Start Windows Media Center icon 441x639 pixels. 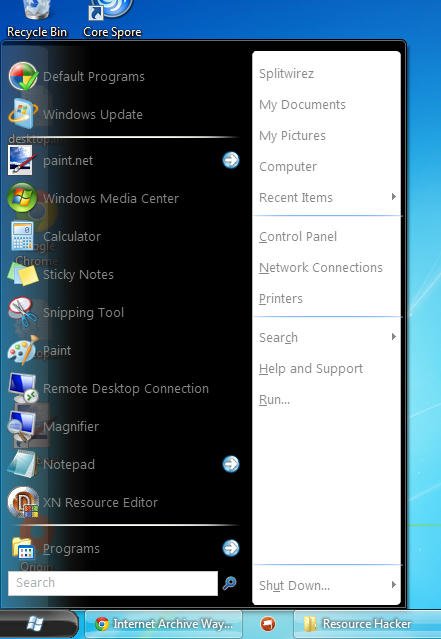22,198
